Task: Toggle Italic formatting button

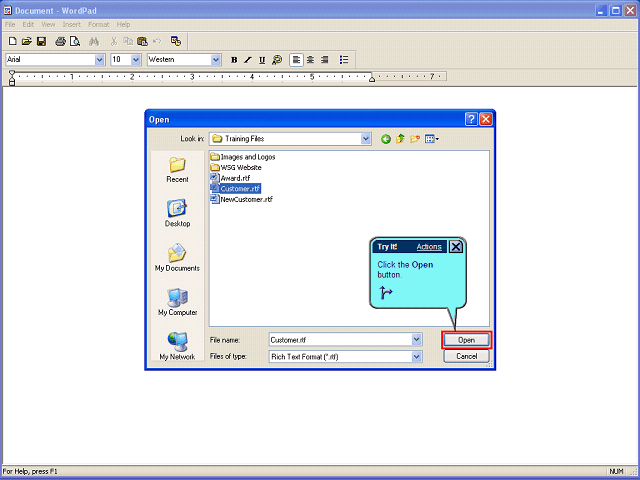Action: tap(248, 60)
